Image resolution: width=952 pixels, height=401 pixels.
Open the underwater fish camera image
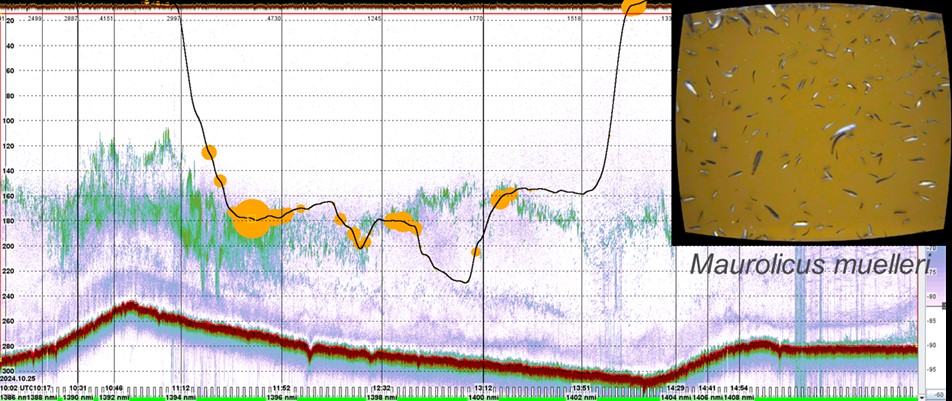tap(809, 122)
